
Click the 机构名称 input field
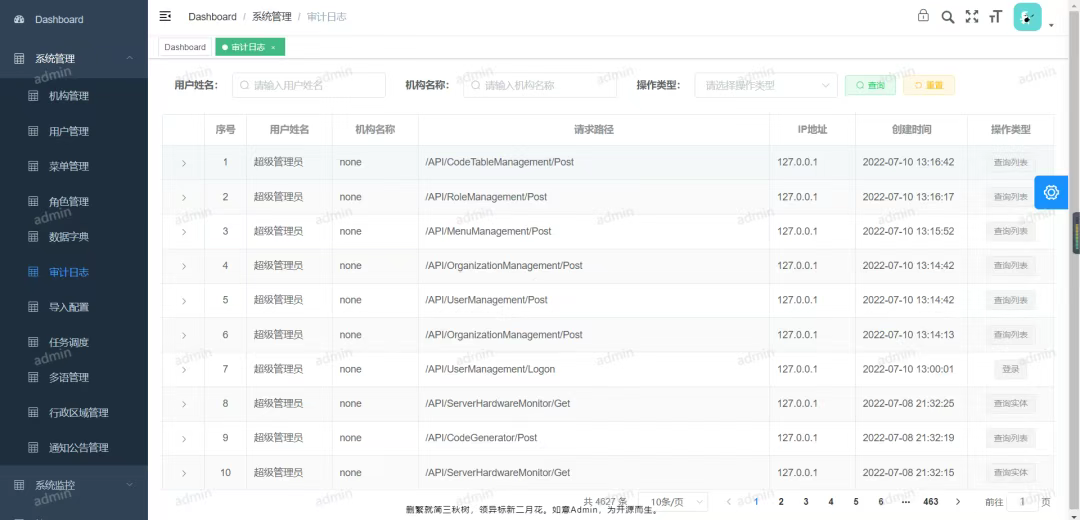point(540,85)
